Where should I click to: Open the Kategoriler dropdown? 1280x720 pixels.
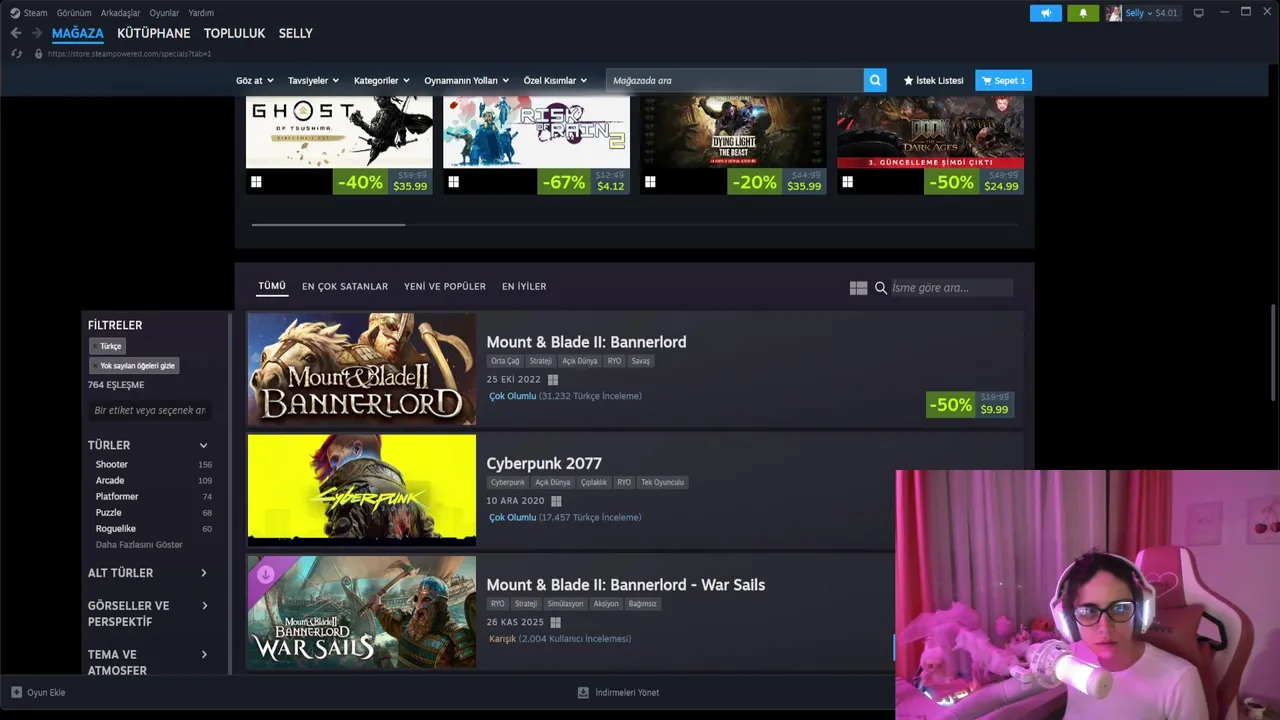coord(381,80)
